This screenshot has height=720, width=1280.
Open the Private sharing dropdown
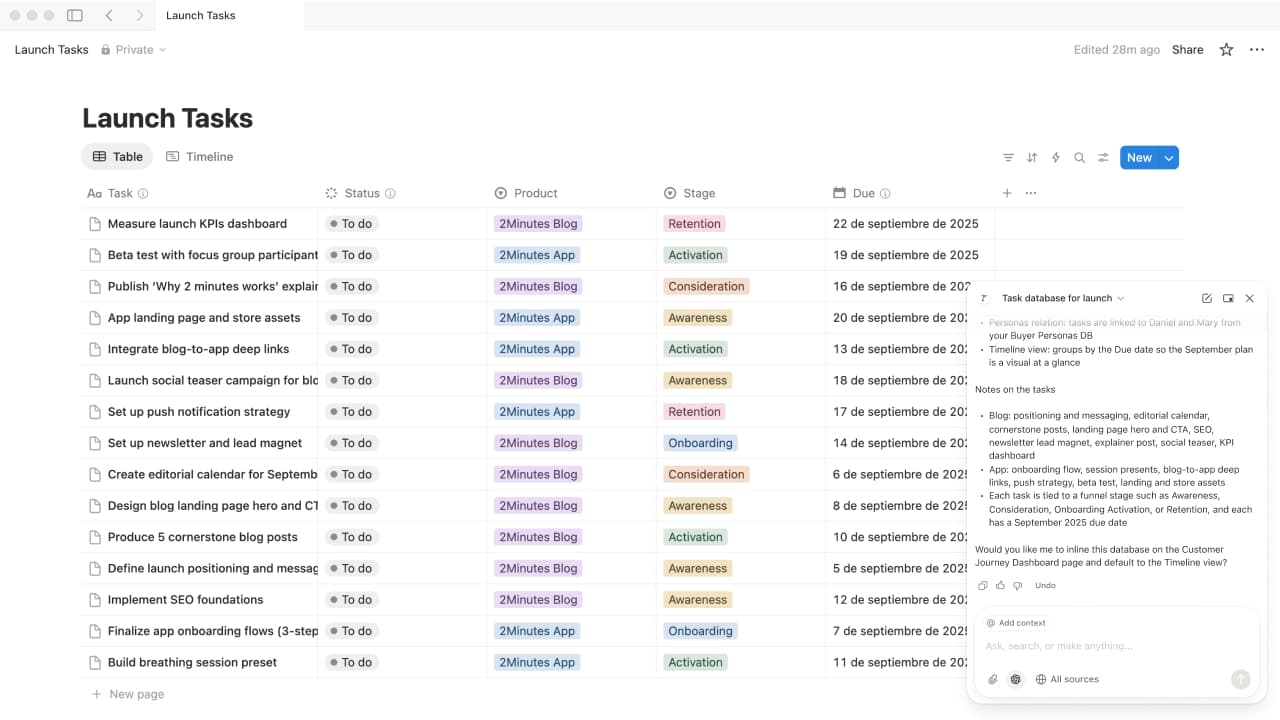click(134, 50)
